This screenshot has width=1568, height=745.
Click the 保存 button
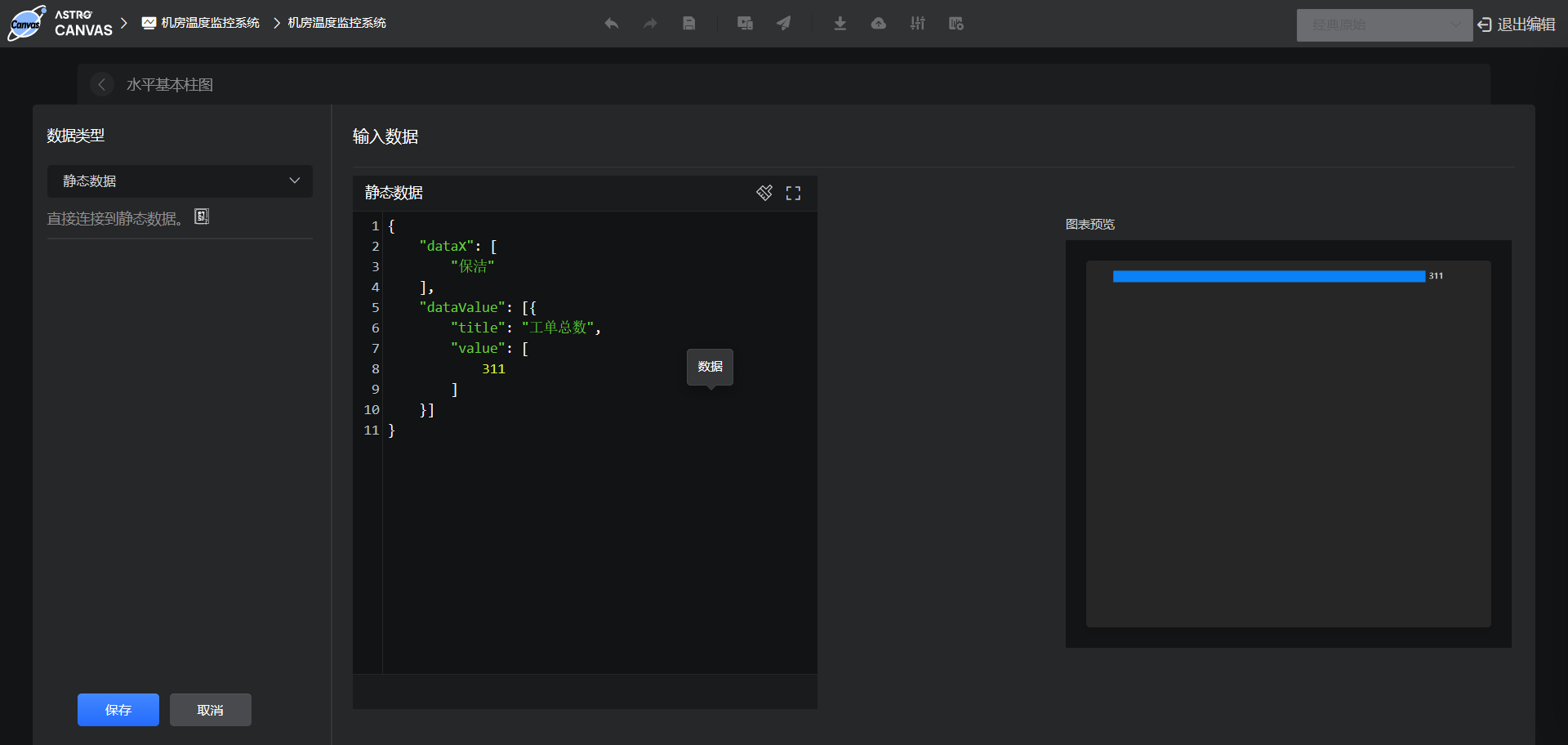[x=118, y=710]
